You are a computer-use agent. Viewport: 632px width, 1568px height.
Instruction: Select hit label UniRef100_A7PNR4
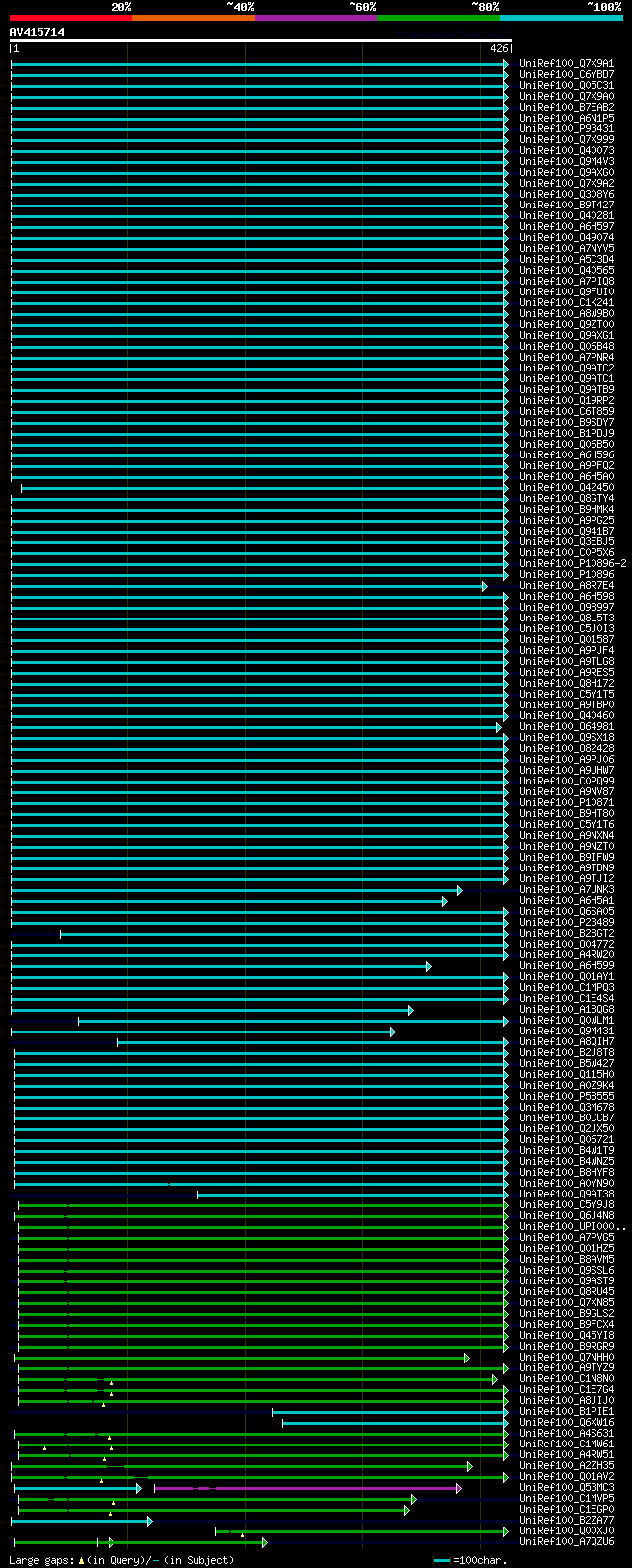567,358
